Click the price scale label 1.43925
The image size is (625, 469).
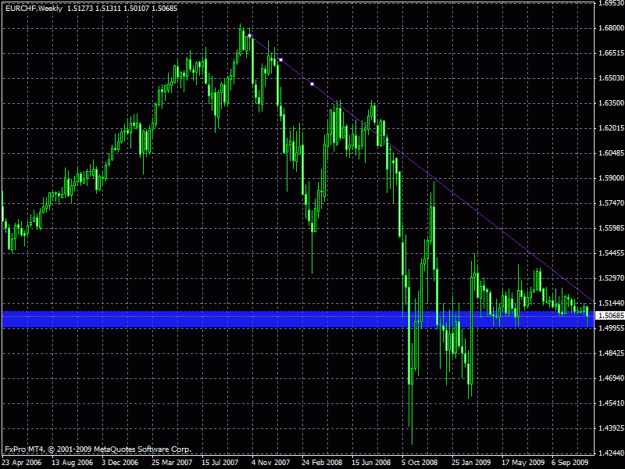(x=611, y=428)
